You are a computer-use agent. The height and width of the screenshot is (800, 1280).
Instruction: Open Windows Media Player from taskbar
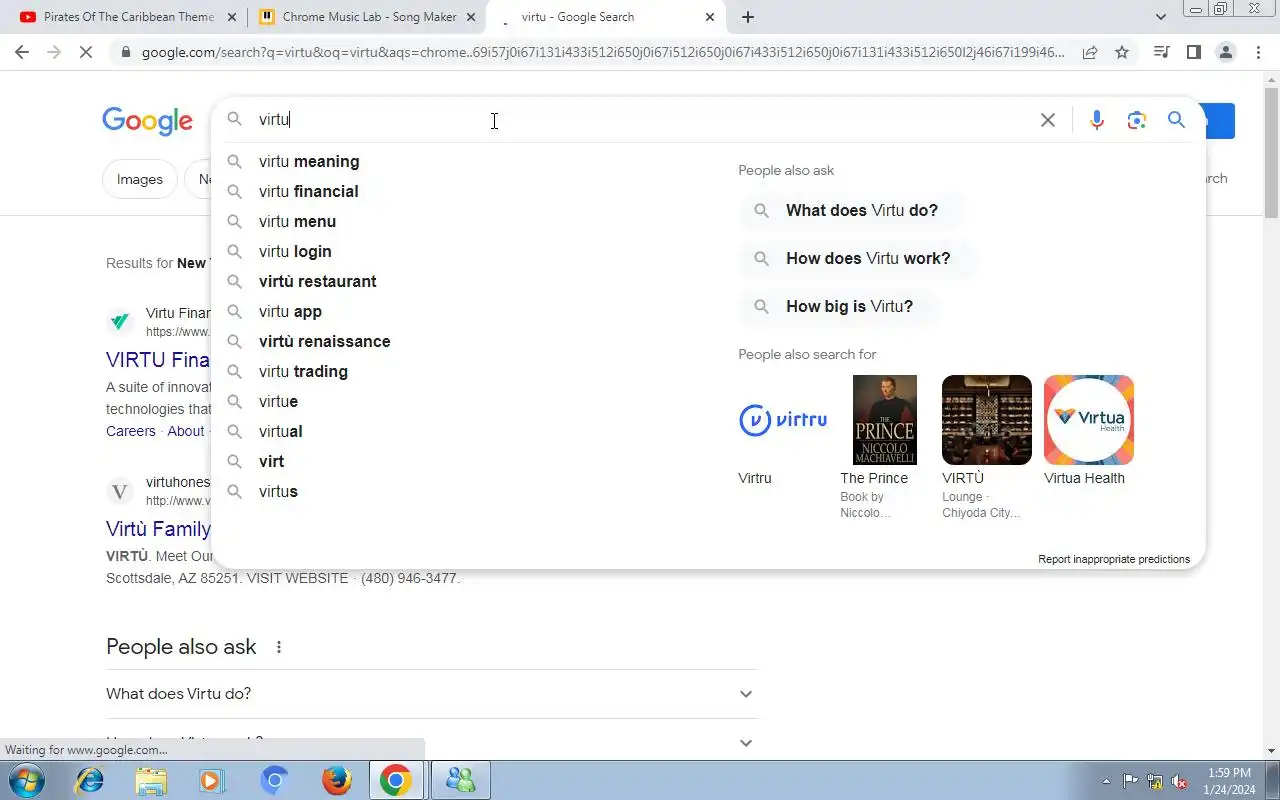pyautogui.click(x=212, y=780)
